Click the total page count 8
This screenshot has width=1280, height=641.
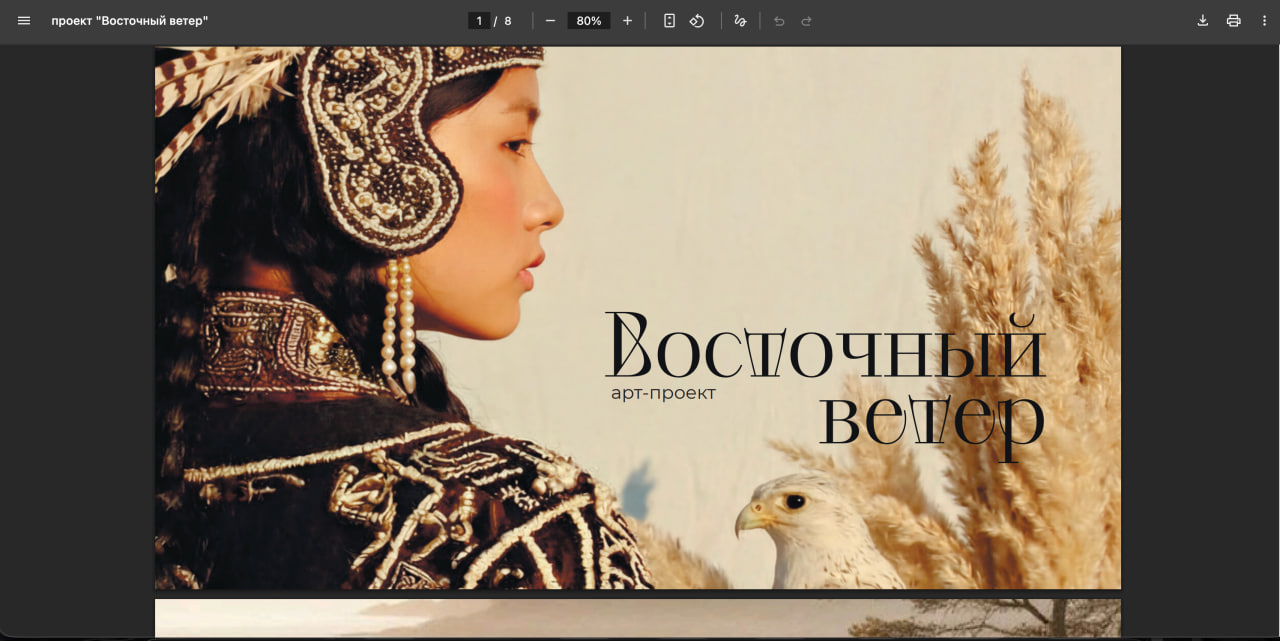[508, 21]
